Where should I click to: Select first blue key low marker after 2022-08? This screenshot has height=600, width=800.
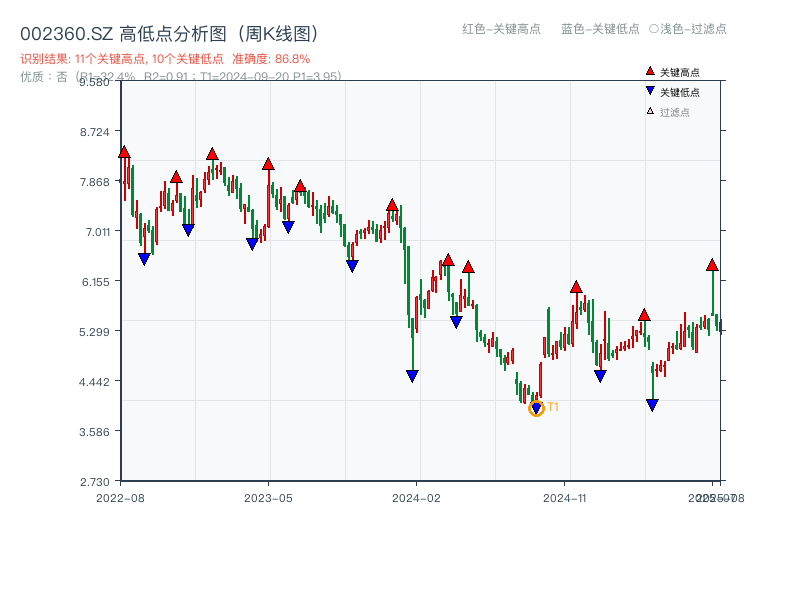[144, 260]
